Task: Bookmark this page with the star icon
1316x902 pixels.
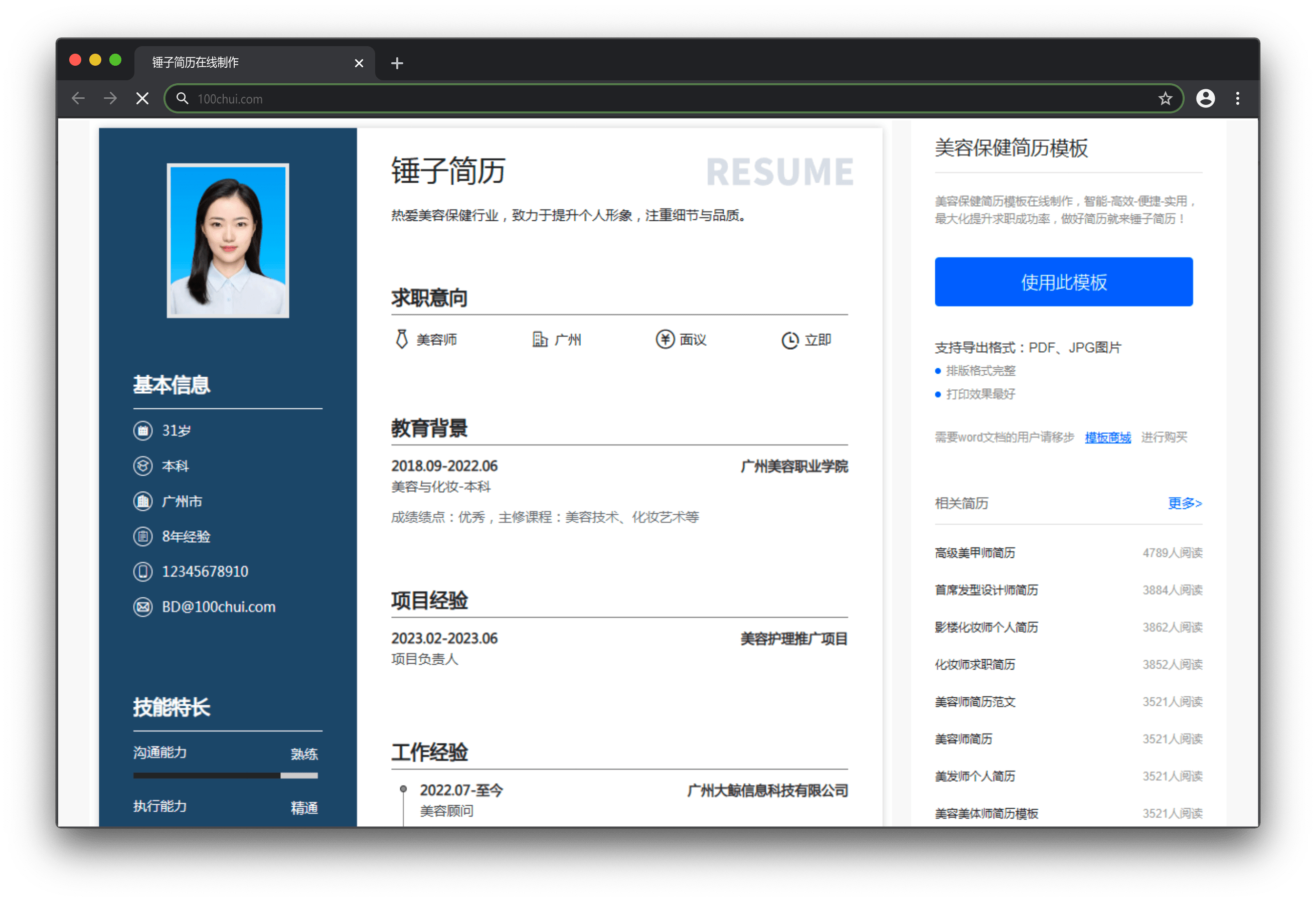Action: pyautogui.click(x=1166, y=99)
